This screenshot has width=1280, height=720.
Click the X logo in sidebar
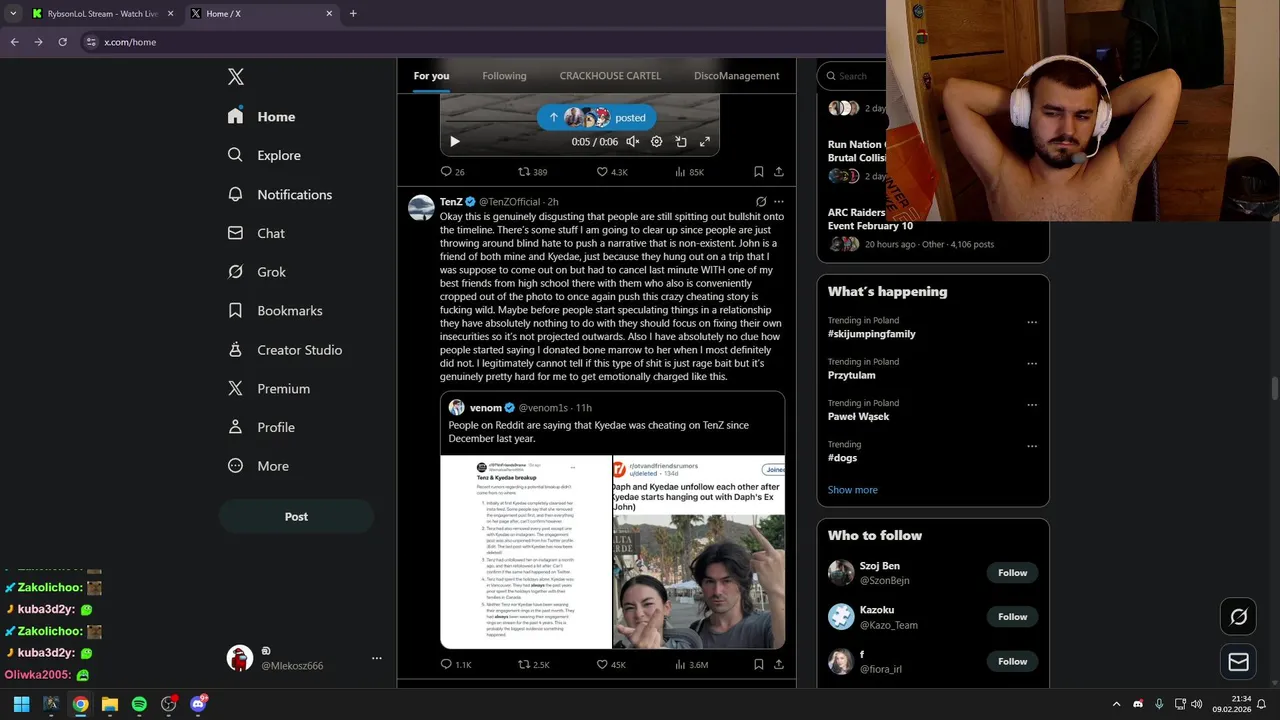click(x=235, y=77)
